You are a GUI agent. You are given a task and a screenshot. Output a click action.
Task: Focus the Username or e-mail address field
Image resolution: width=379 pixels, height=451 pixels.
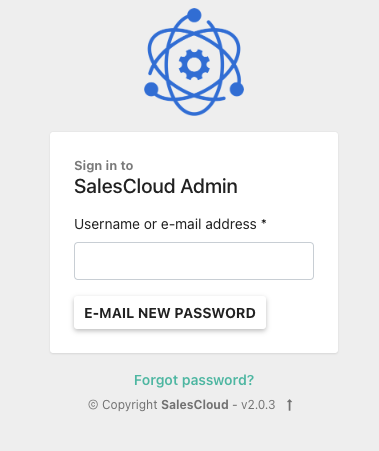point(194,261)
